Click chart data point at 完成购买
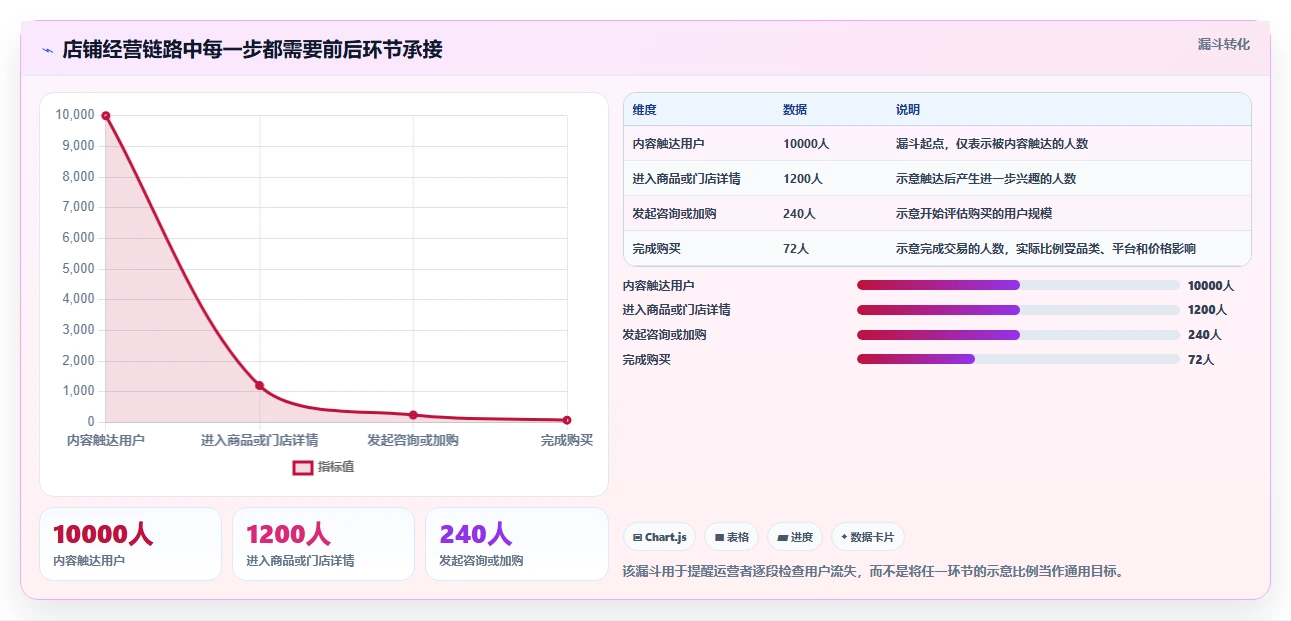Viewport: 1291px width, 621px height. pos(567,420)
